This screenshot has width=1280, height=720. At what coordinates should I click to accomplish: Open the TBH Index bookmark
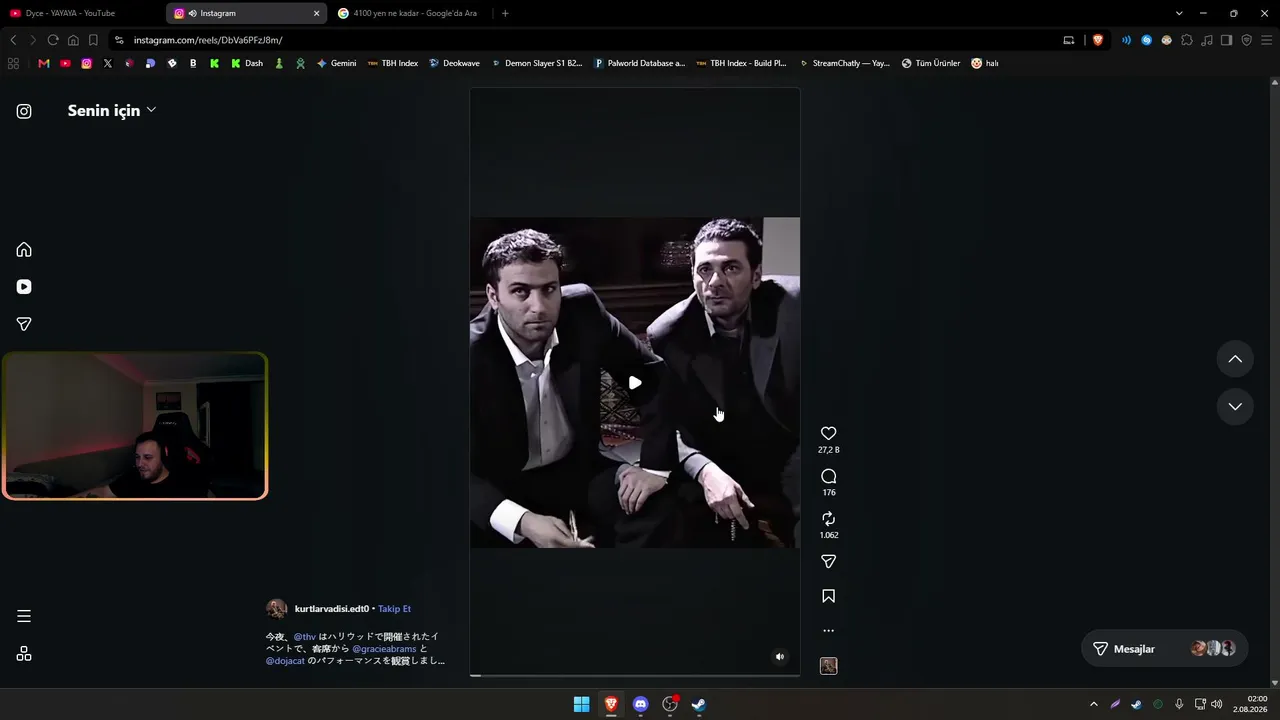tap(393, 63)
